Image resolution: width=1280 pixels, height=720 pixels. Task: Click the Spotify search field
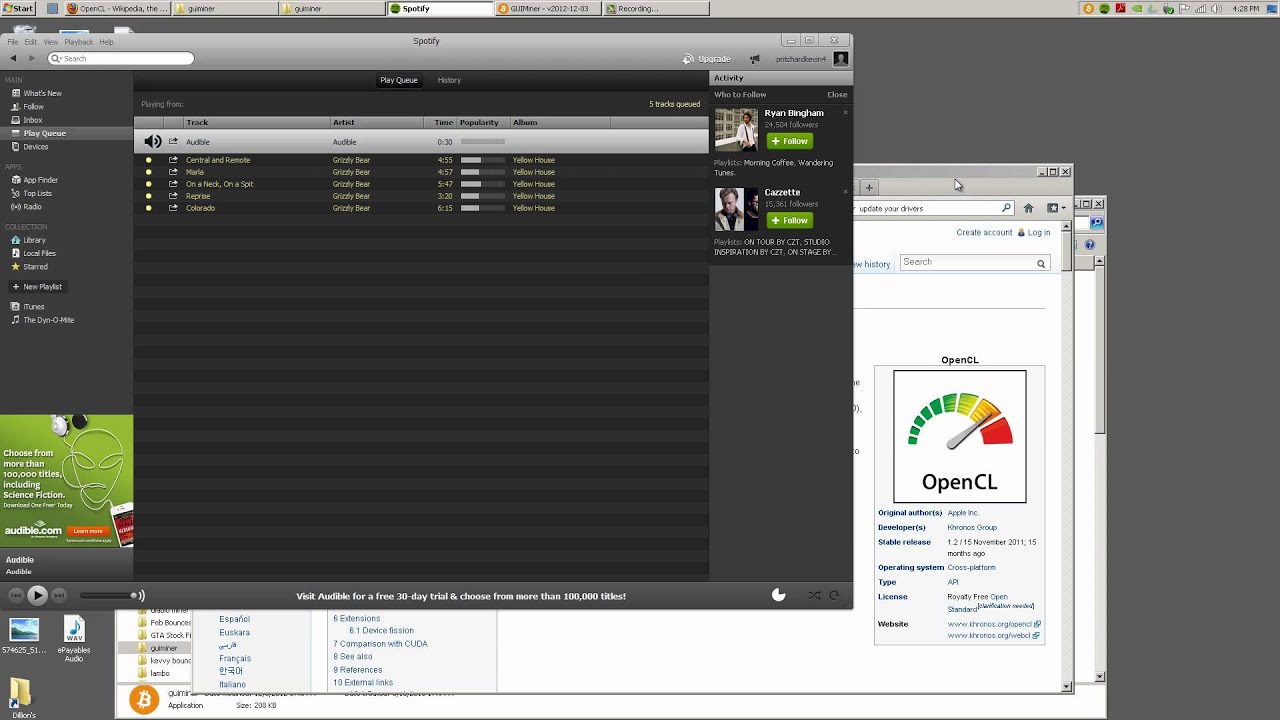click(x=120, y=58)
